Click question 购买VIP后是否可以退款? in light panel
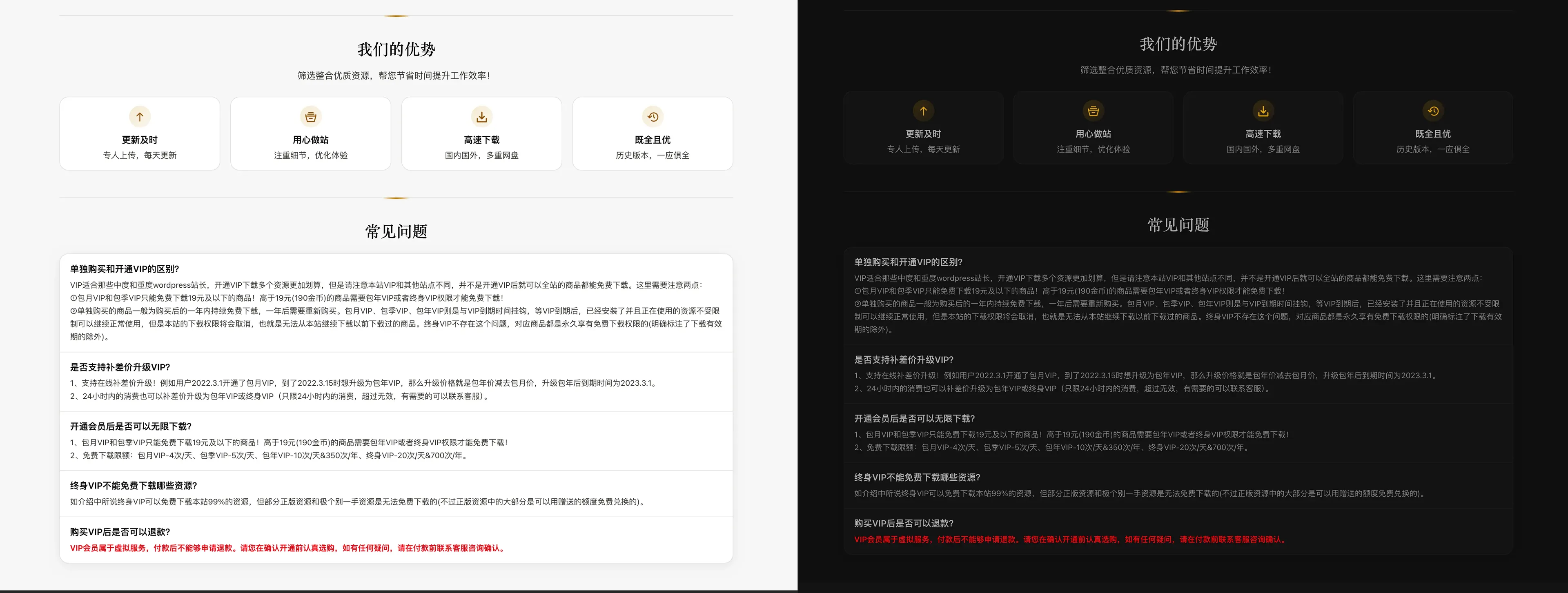The image size is (1568, 593). pos(120,531)
